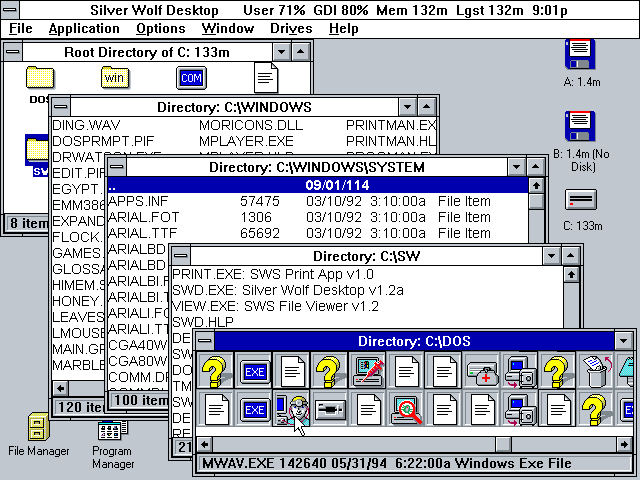Open control menu of the C:\DOS directory window
This screenshot has width=640, height=480.
pyautogui.click(x=205, y=341)
